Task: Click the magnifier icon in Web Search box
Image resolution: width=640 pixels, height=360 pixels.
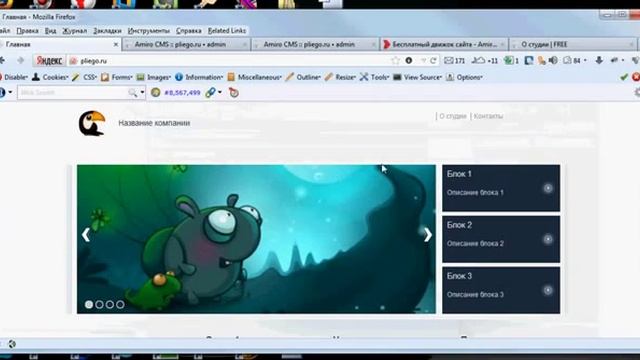Action: (133, 93)
